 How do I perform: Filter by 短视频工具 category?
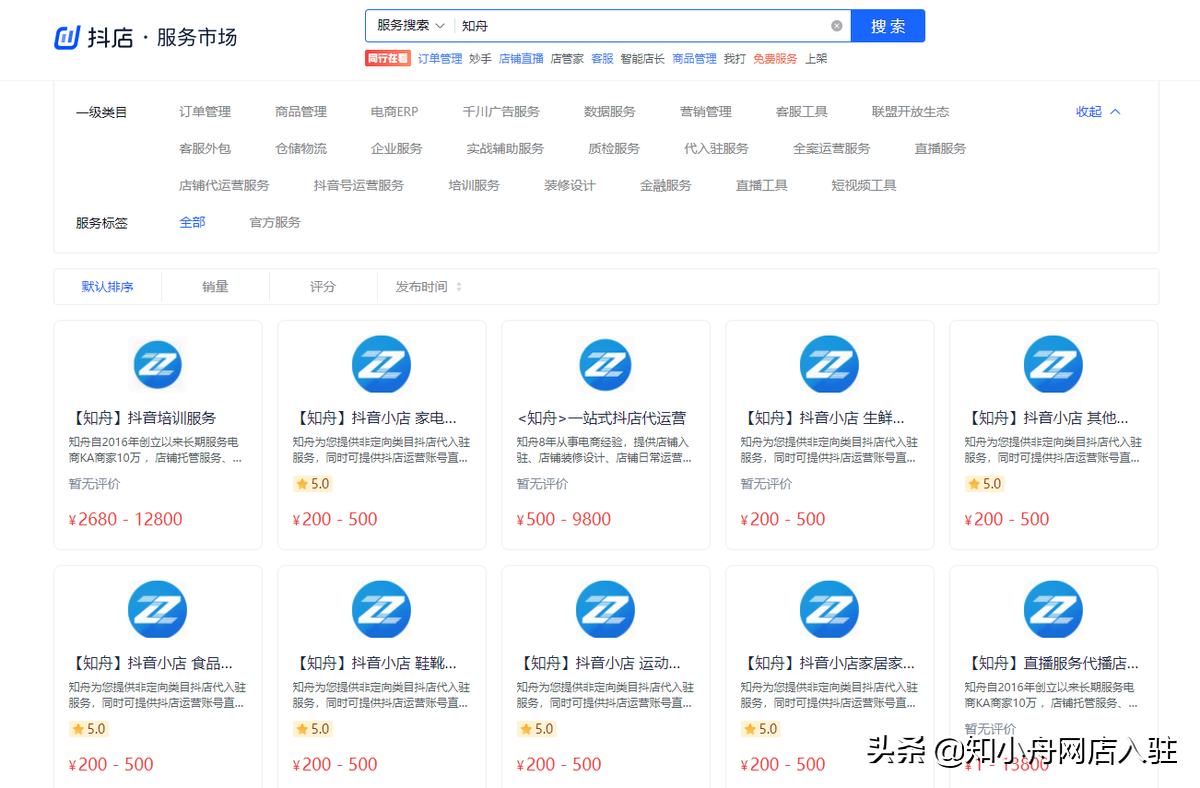pos(864,186)
